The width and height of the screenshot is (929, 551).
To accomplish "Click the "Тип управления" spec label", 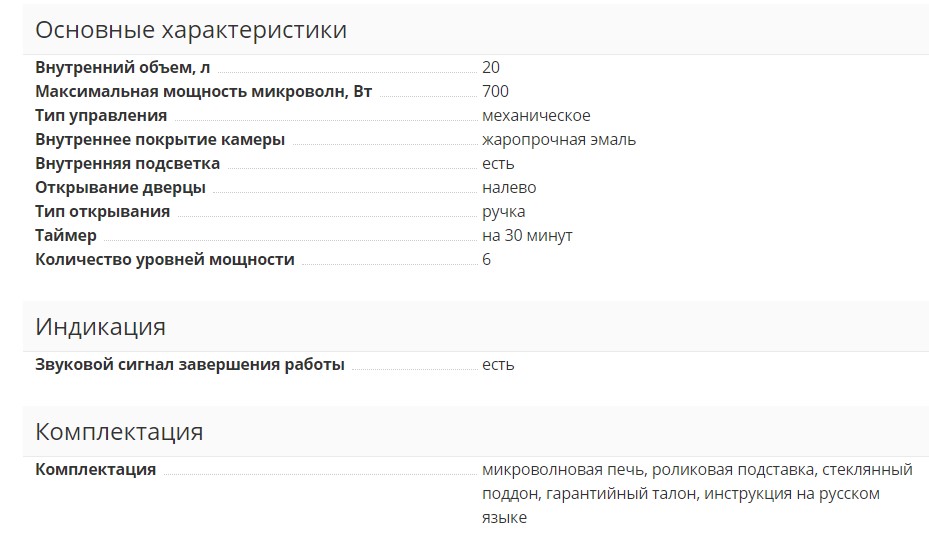I will point(101,116).
